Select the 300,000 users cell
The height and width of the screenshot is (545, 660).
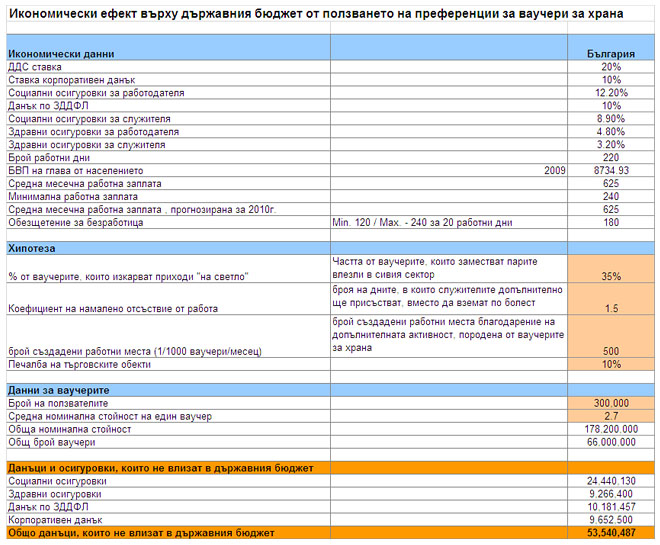pyautogui.click(x=611, y=403)
